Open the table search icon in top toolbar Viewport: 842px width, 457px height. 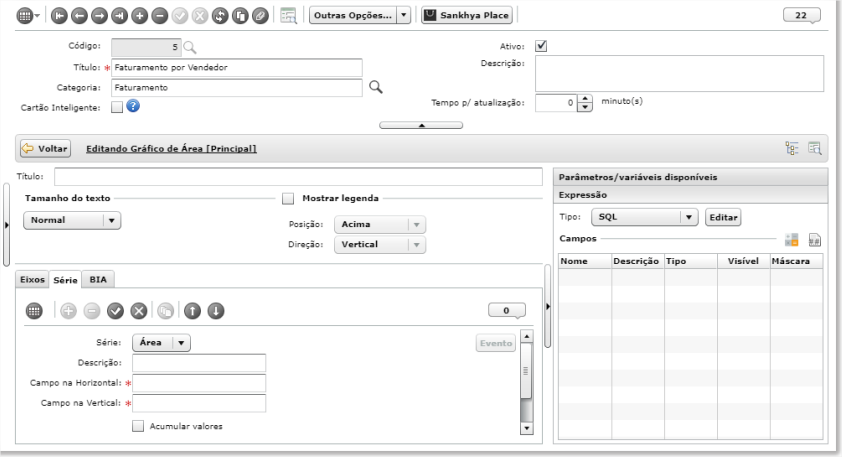point(288,16)
